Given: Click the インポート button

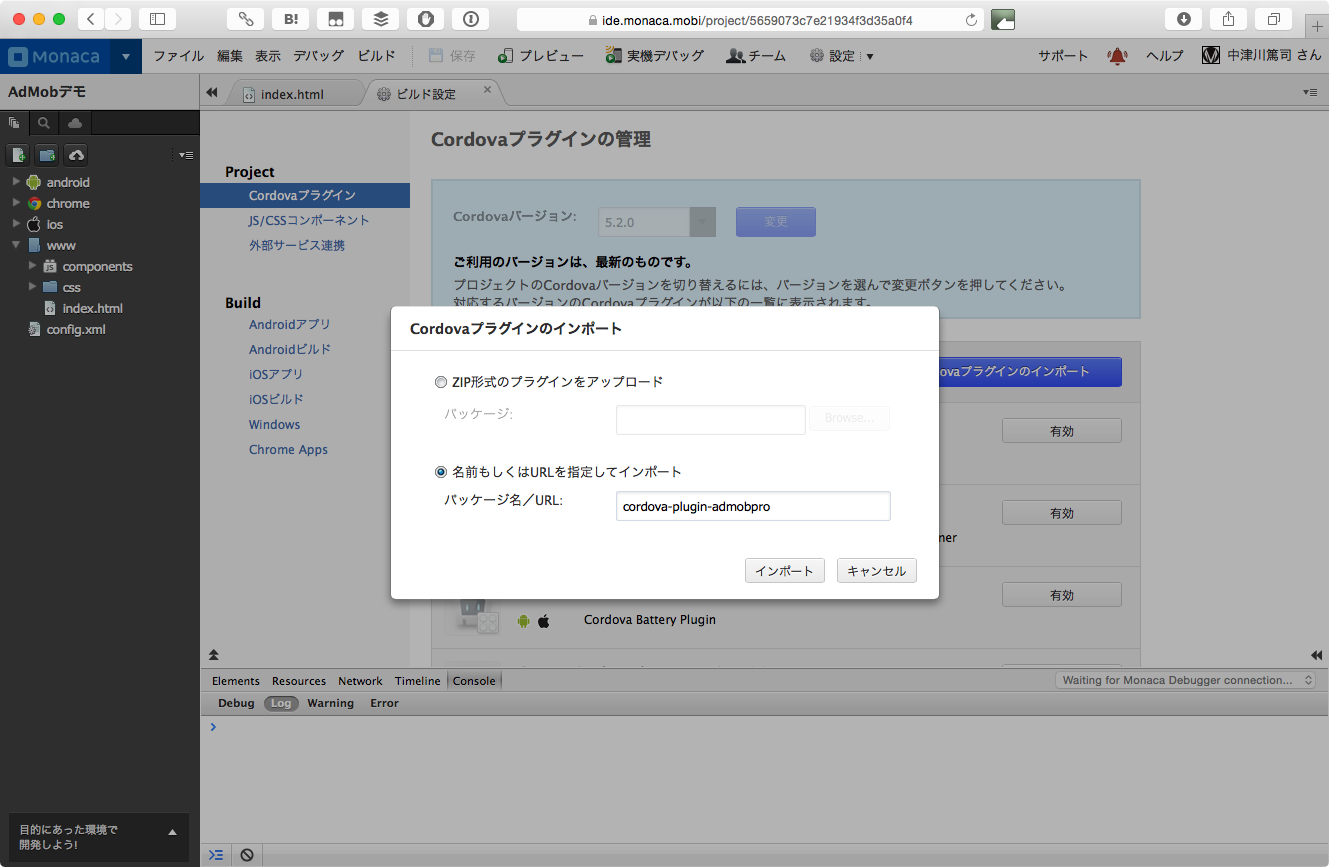Looking at the screenshot, I should pyautogui.click(x=785, y=571).
